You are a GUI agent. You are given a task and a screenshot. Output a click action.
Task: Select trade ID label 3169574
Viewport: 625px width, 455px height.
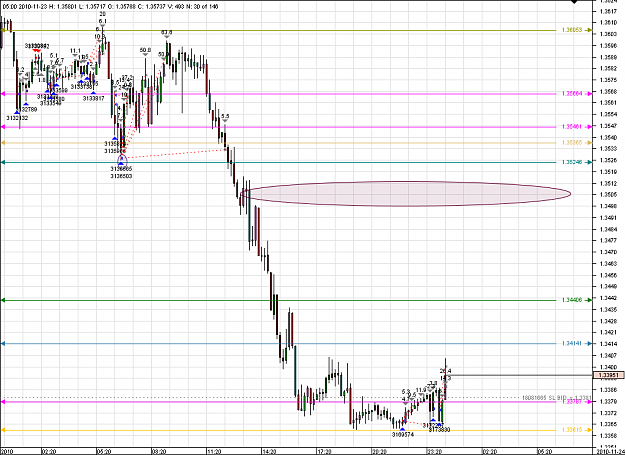(x=403, y=435)
